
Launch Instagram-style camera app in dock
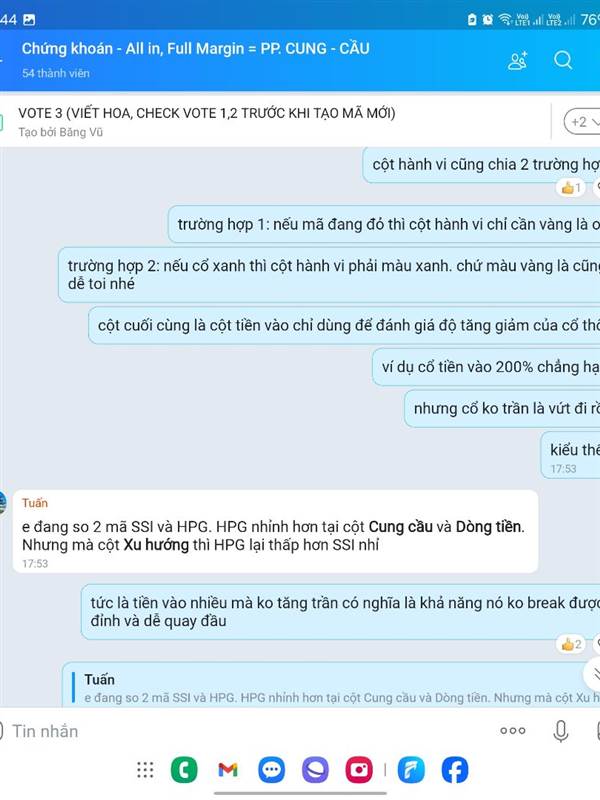pyautogui.click(x=359, y=769)
